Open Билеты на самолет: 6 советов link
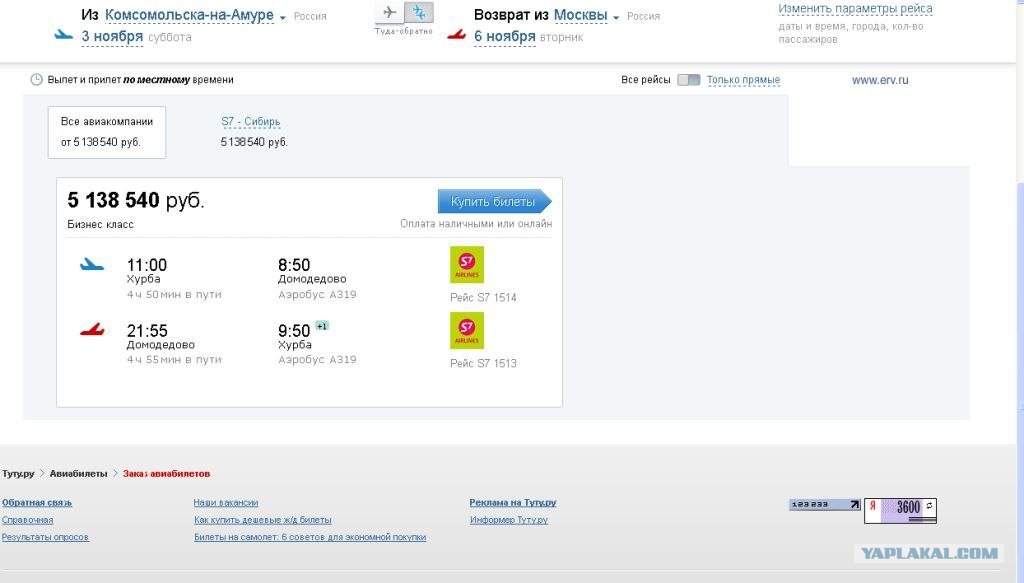The image size is (1024, 583). click(x=310, y=537)
